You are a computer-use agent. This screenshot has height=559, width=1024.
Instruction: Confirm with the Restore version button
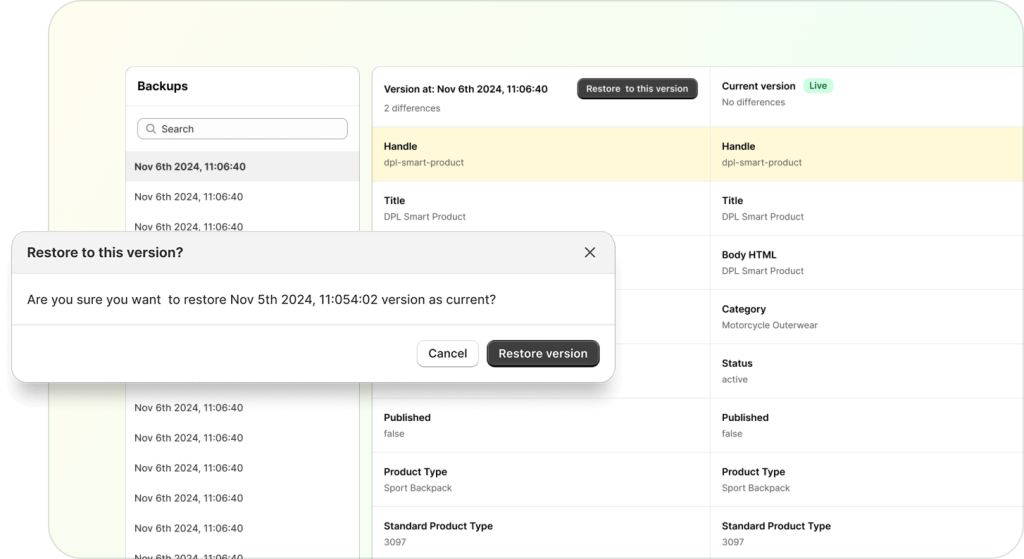[543, 353]
